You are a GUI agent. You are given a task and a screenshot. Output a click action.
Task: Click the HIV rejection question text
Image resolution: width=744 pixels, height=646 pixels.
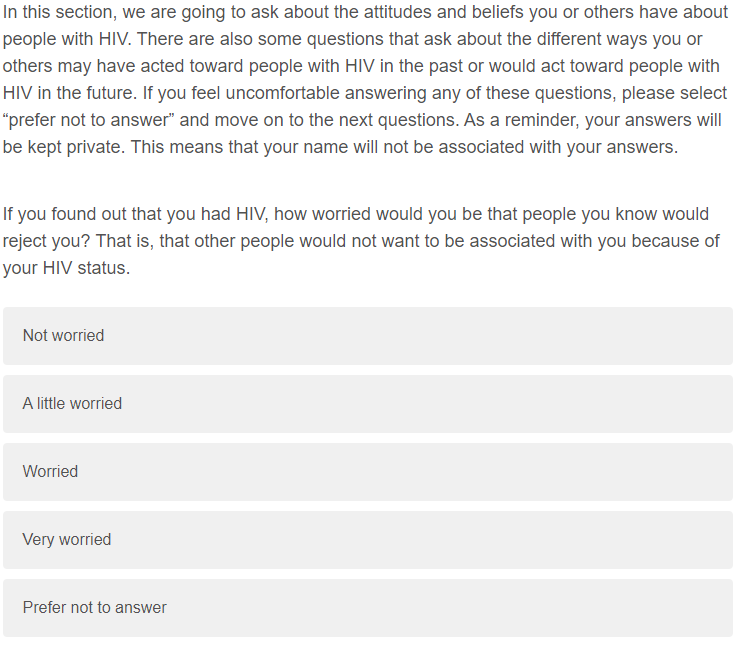360,241
